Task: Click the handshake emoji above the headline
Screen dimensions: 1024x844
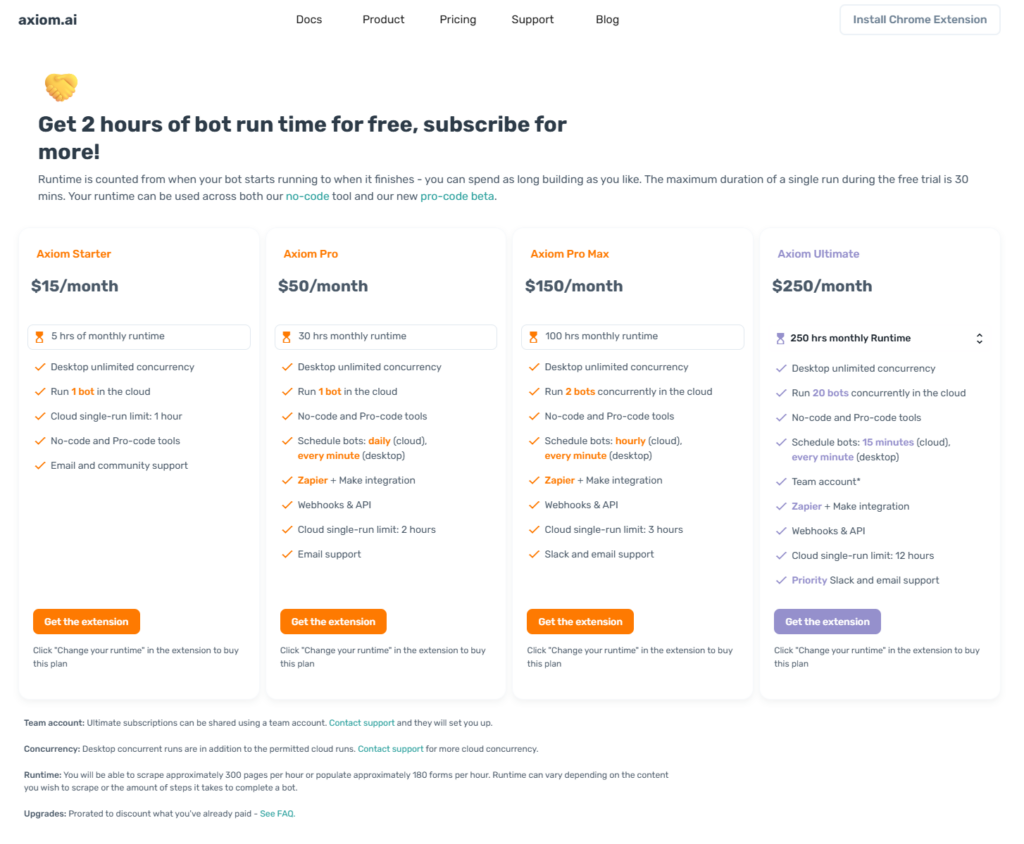Action: tap(60, 87)
